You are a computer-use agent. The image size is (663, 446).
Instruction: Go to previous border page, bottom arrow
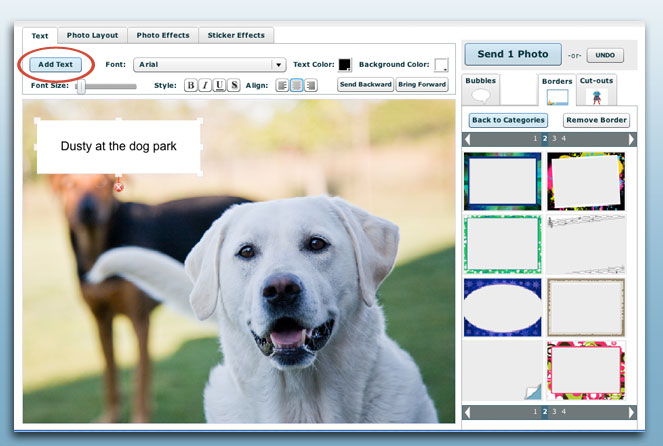click(x=467, y=412)
